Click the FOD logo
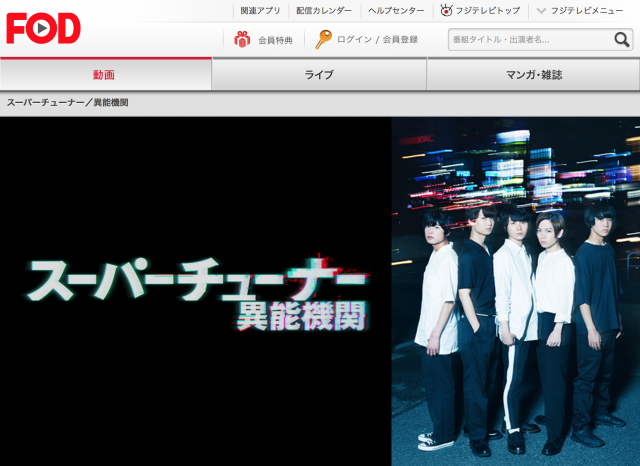The image size is (640, 466). click(x=43, y=28)
